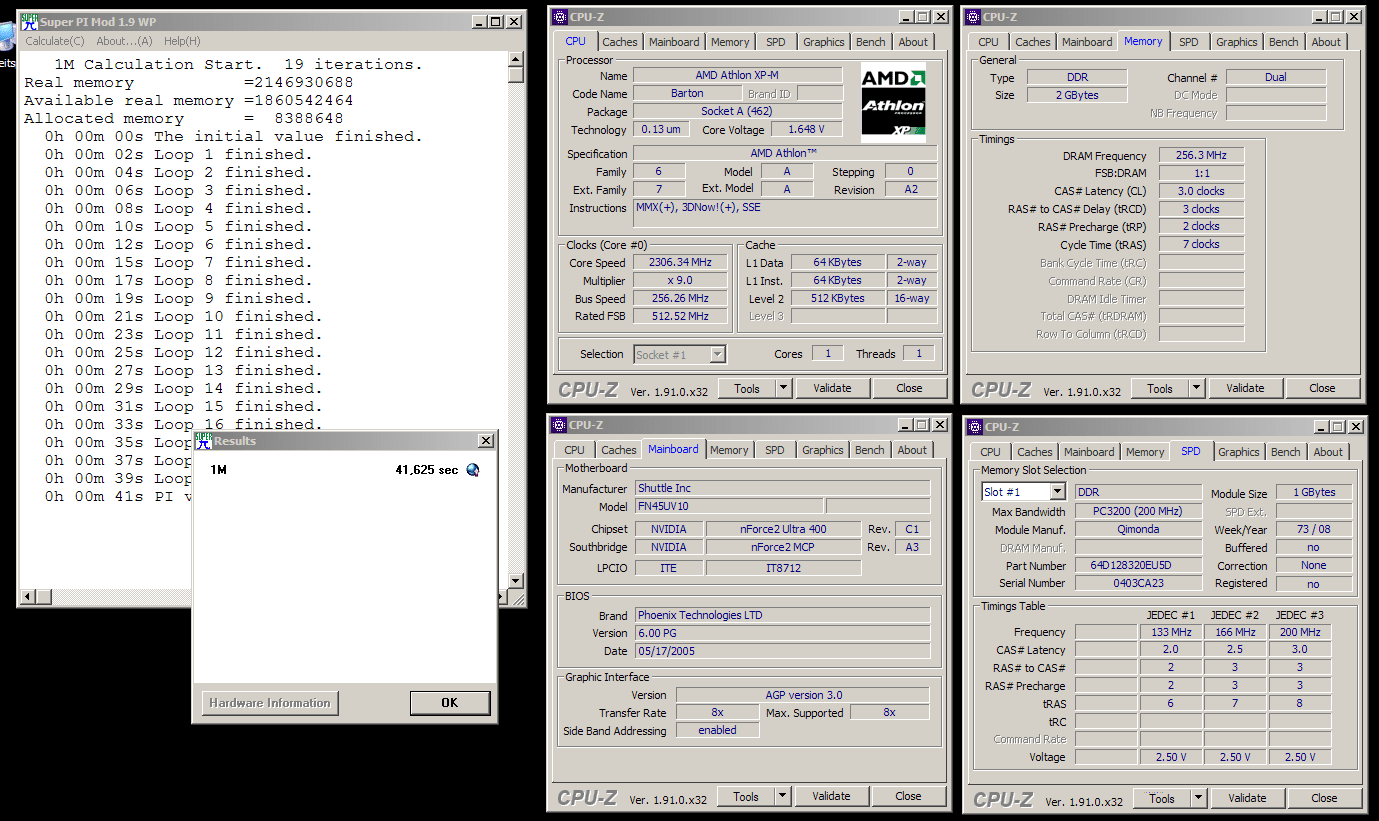Select CPU tab in CPU-Z Memory timings window

click(988, 42)
